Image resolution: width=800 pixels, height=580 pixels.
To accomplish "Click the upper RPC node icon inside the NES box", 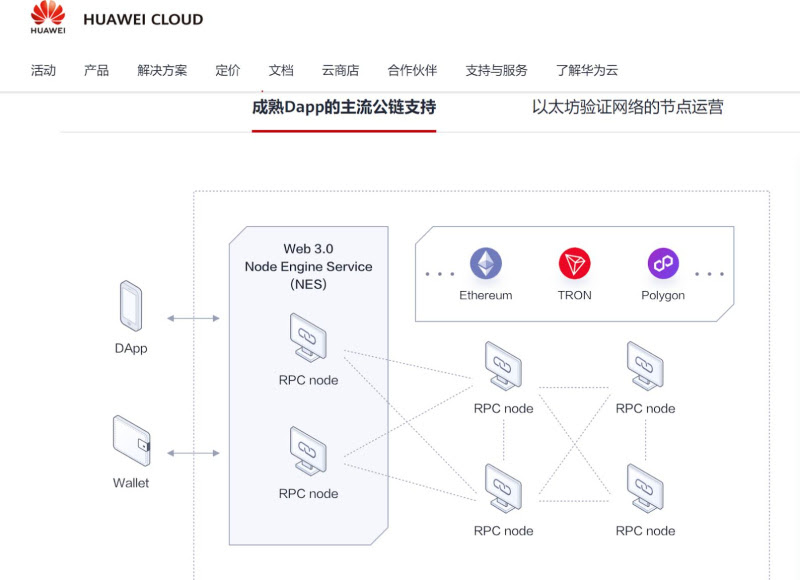I will pyautogui.click(x=308, y=338).
